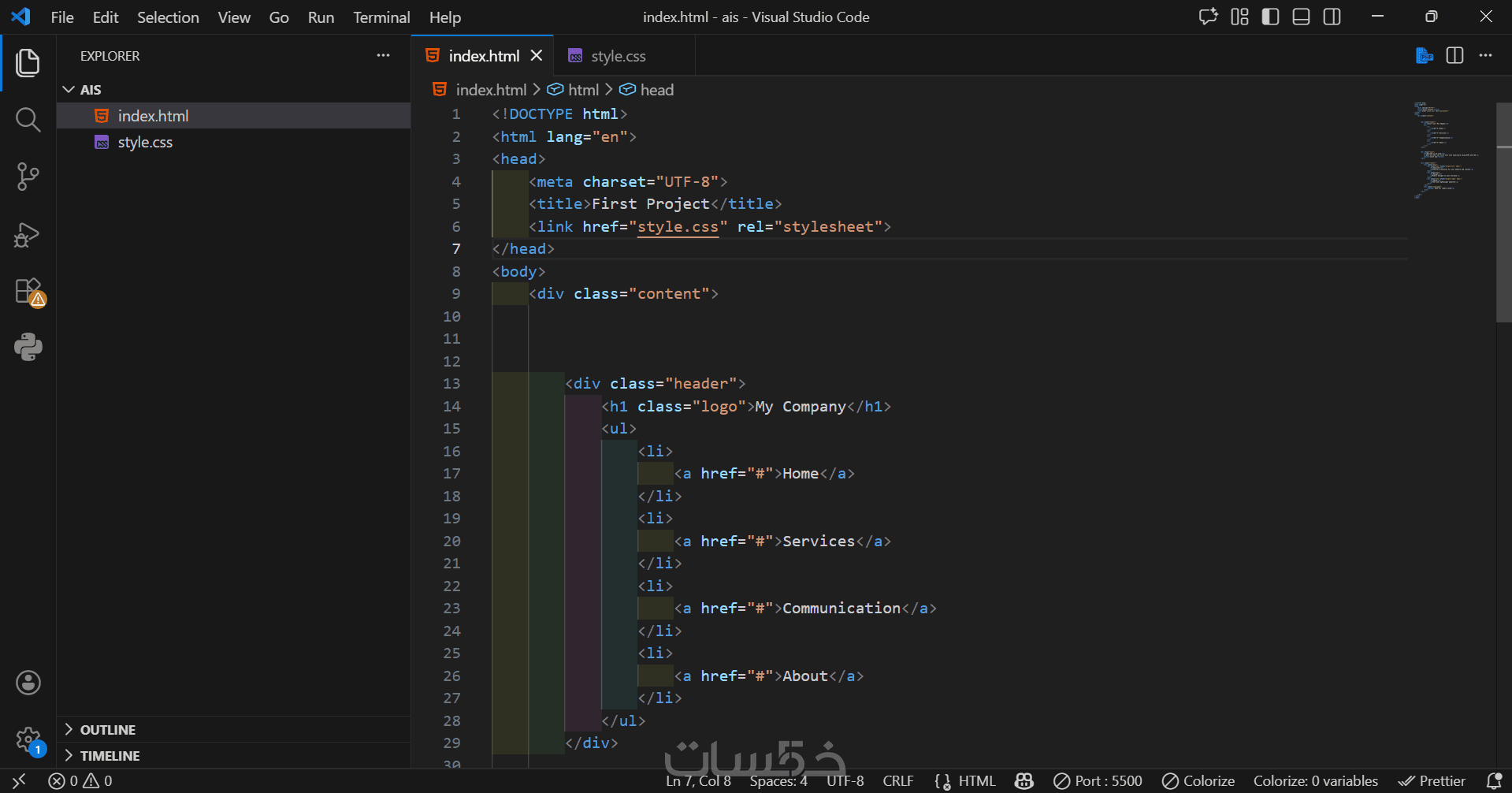Click Colorize in the status bar
The height and width of the screenshot is (793, 1512).
point(1198,781)
